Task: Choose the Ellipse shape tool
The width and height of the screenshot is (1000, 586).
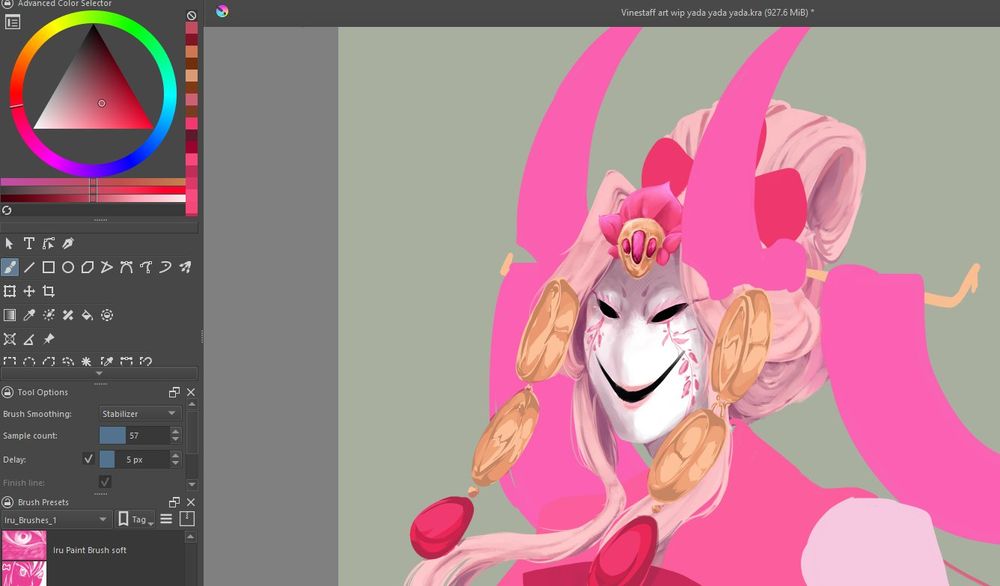Action: coord(68,267)
